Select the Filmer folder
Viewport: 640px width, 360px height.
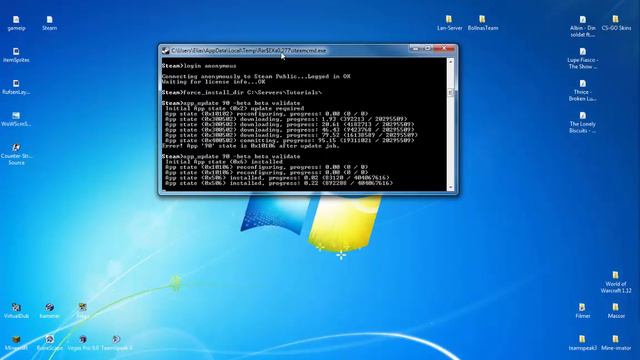pyautogui.click(x=582, y=311)
